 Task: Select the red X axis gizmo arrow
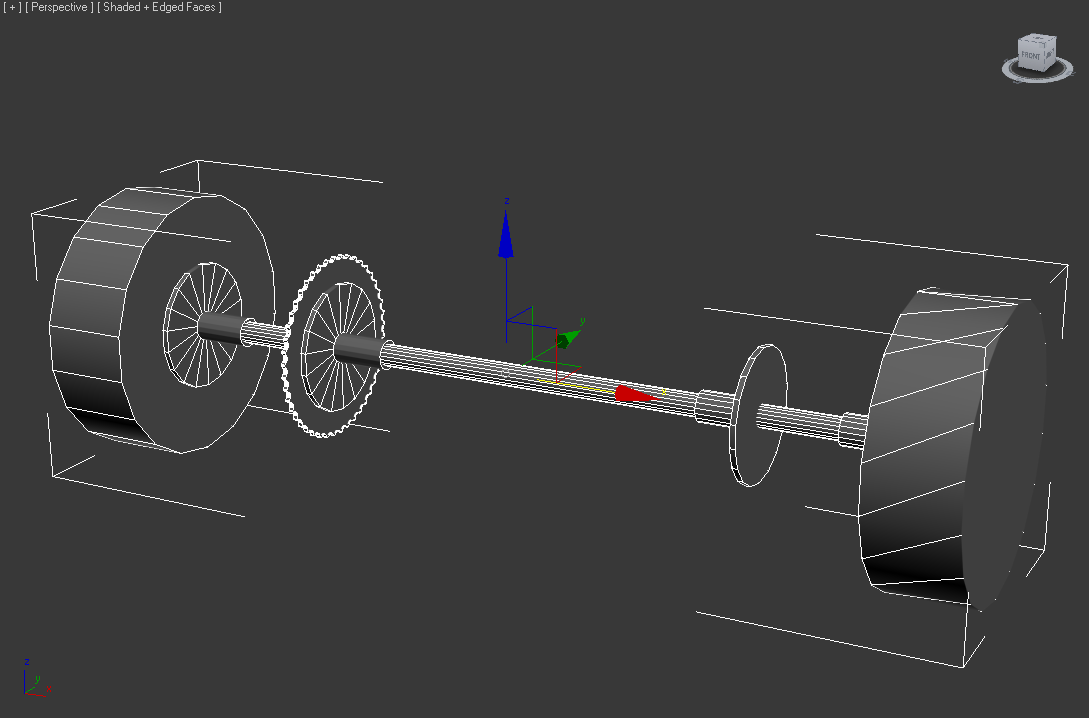click(x=632, y=394)
